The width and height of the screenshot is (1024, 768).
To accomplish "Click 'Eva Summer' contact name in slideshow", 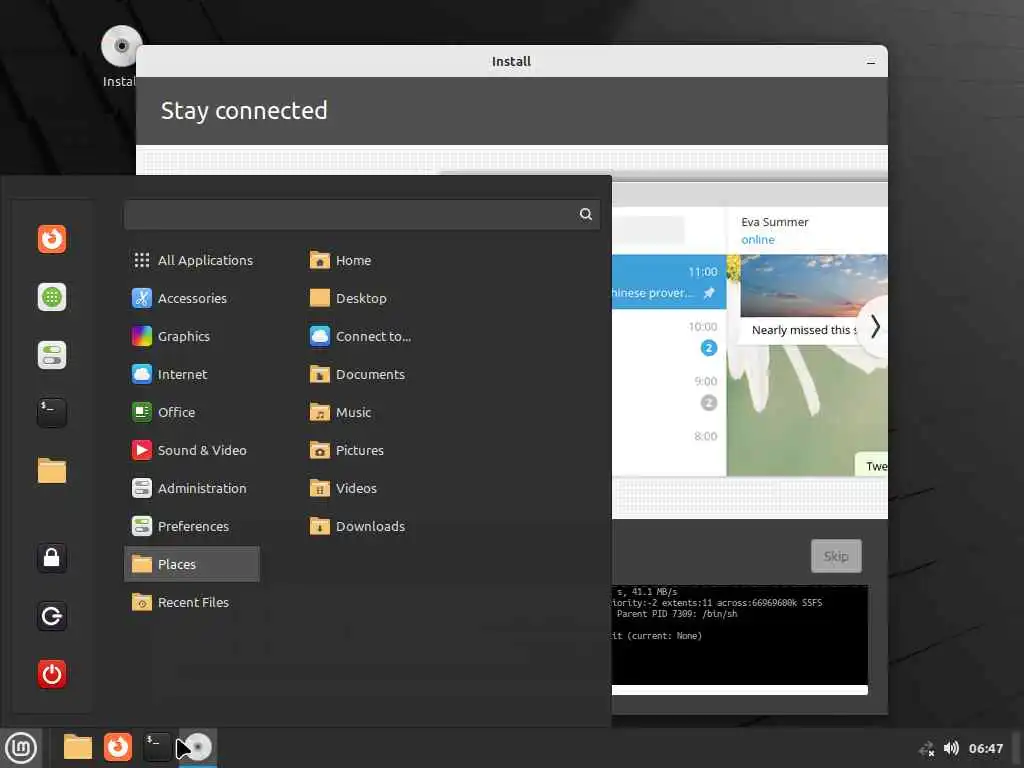I will (x=775, y=222).
